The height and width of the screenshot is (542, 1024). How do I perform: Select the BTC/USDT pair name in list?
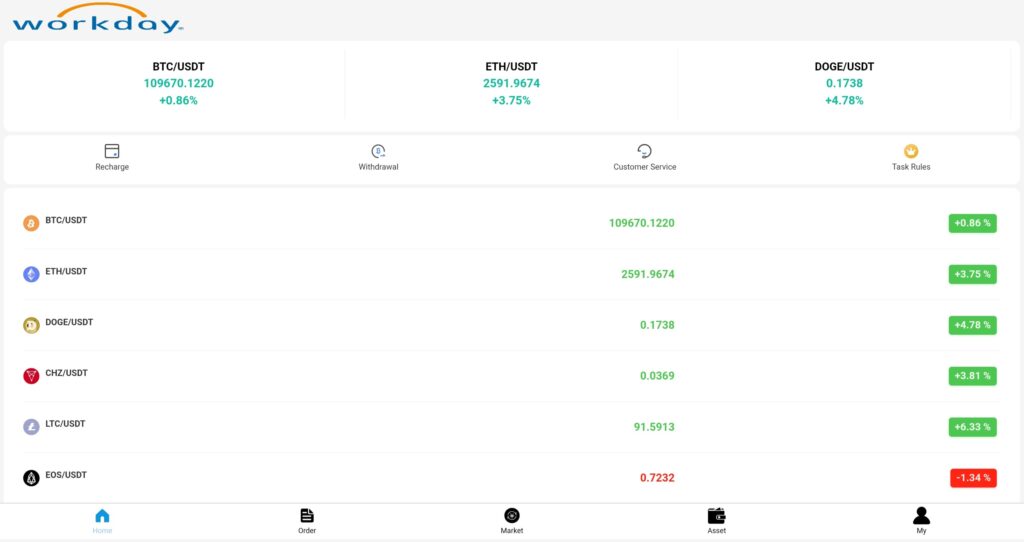click(66, 220)
